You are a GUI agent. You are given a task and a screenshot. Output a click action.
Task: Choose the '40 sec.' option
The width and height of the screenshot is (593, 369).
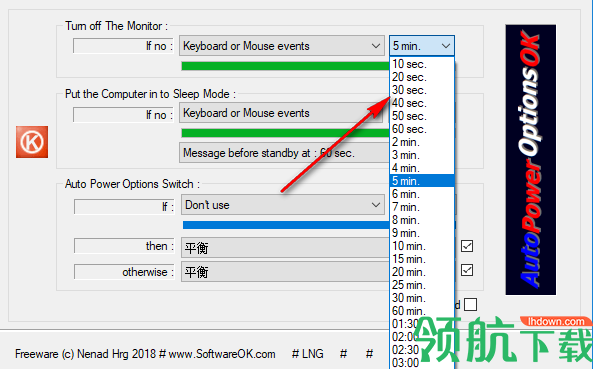click(x=422, y=103)
